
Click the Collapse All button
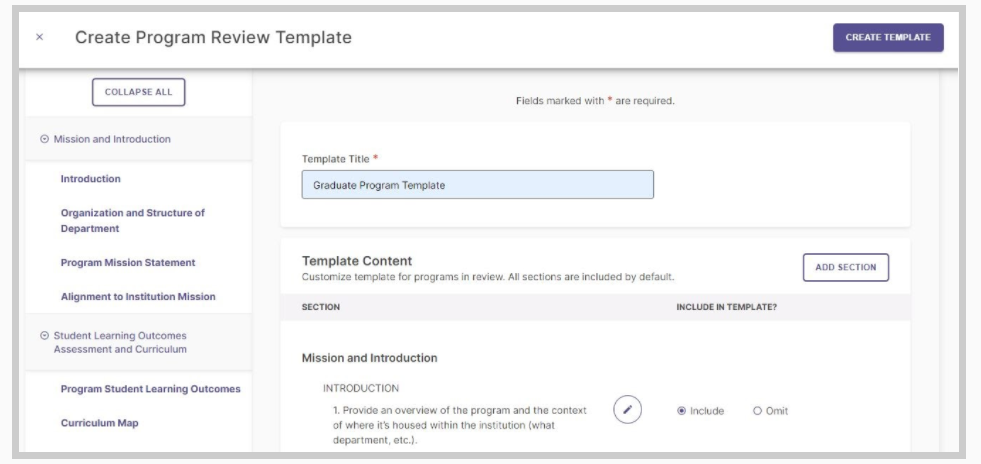click(138, 92)
